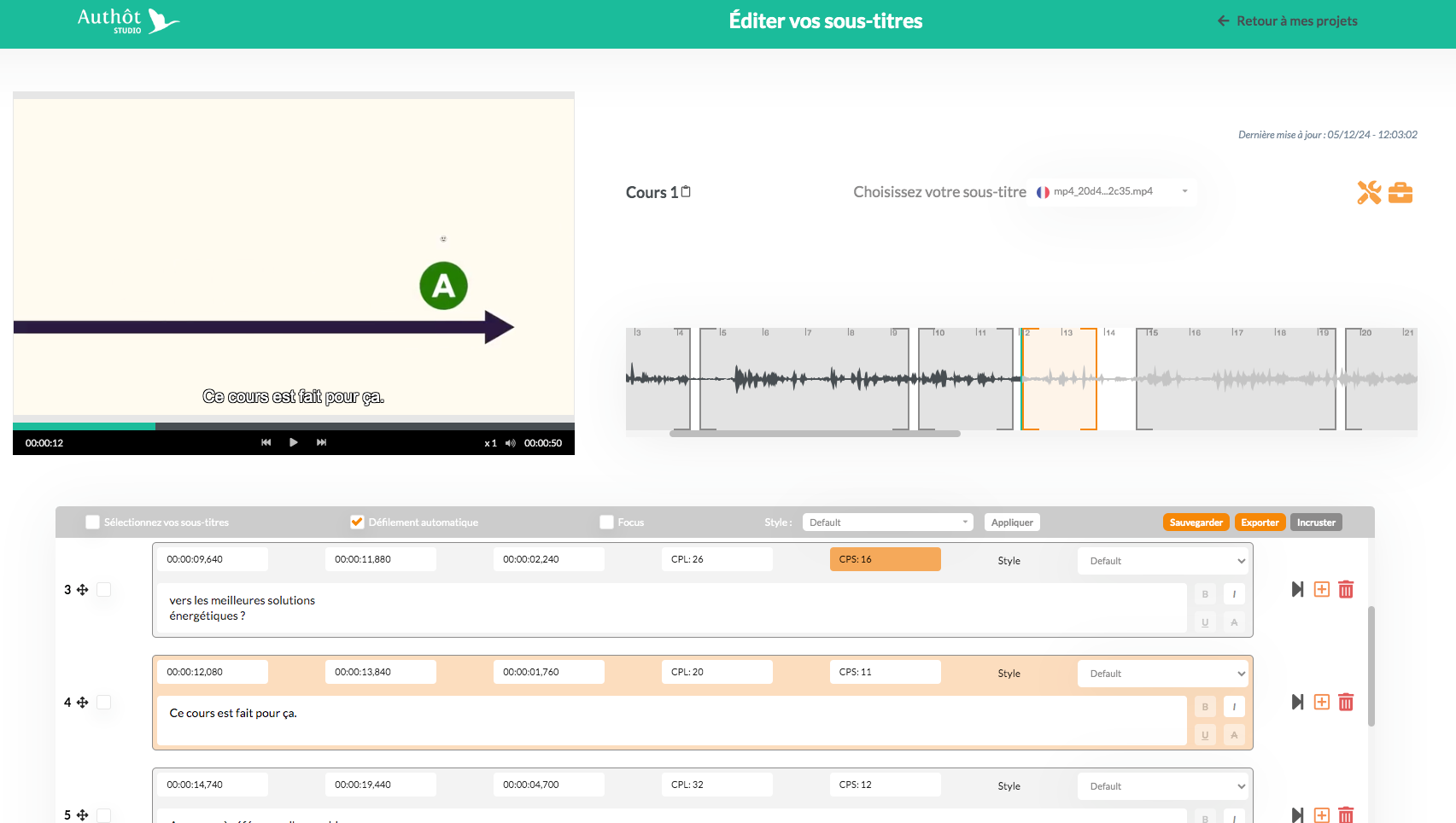
Task: Click the Cours 1 project title
Action: coord(652,192)
